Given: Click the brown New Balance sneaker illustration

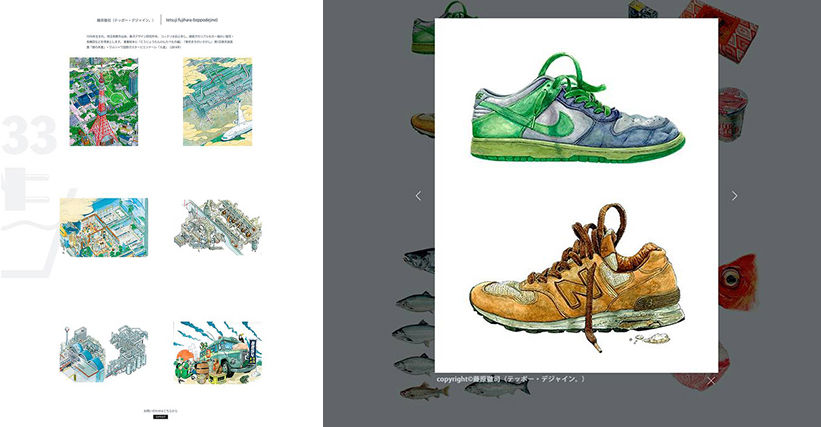Looking at the screenshot, I should [x=576, y=278].
